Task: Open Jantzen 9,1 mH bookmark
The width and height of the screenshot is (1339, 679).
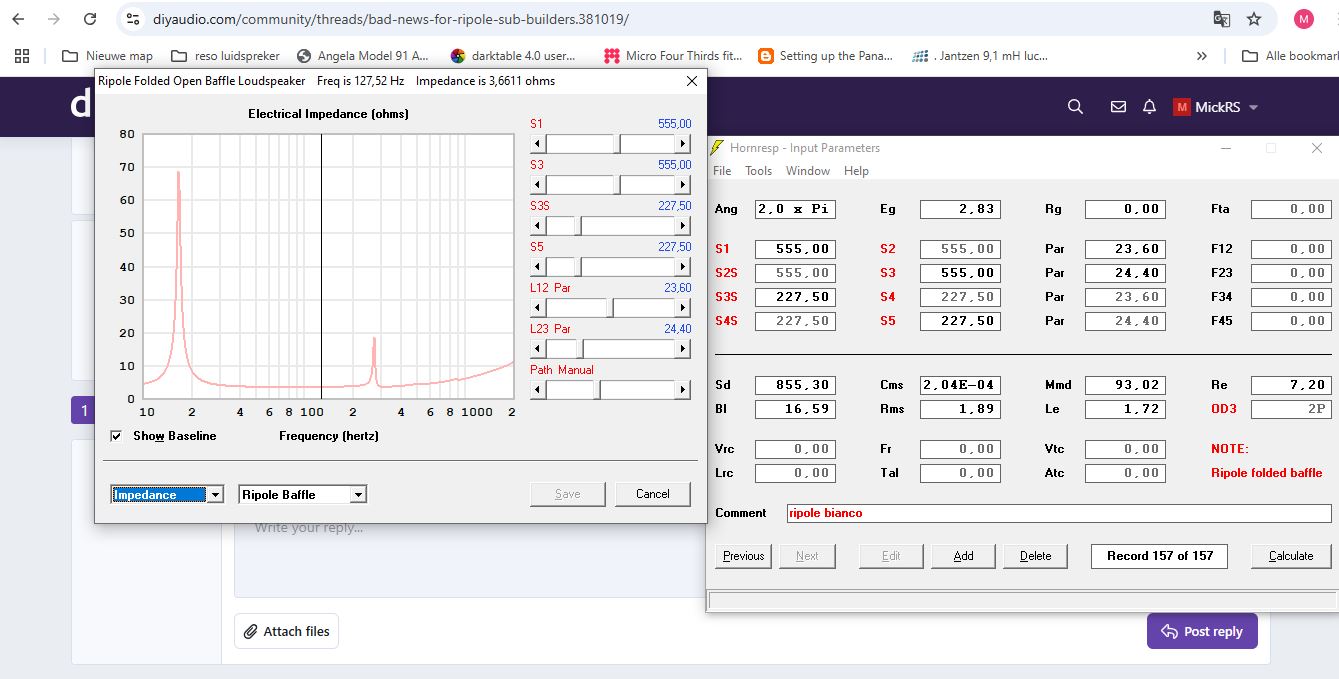Action: (x=980, y=56)
